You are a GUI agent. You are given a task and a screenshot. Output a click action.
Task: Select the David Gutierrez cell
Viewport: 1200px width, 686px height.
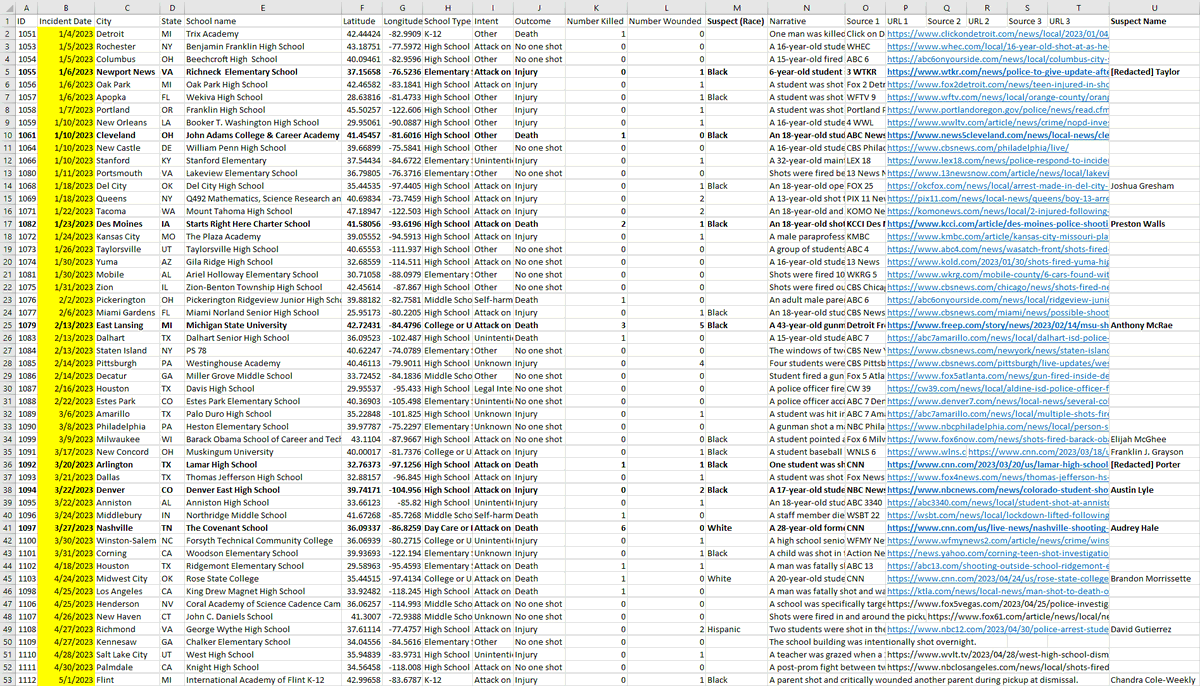point(1154,630)
